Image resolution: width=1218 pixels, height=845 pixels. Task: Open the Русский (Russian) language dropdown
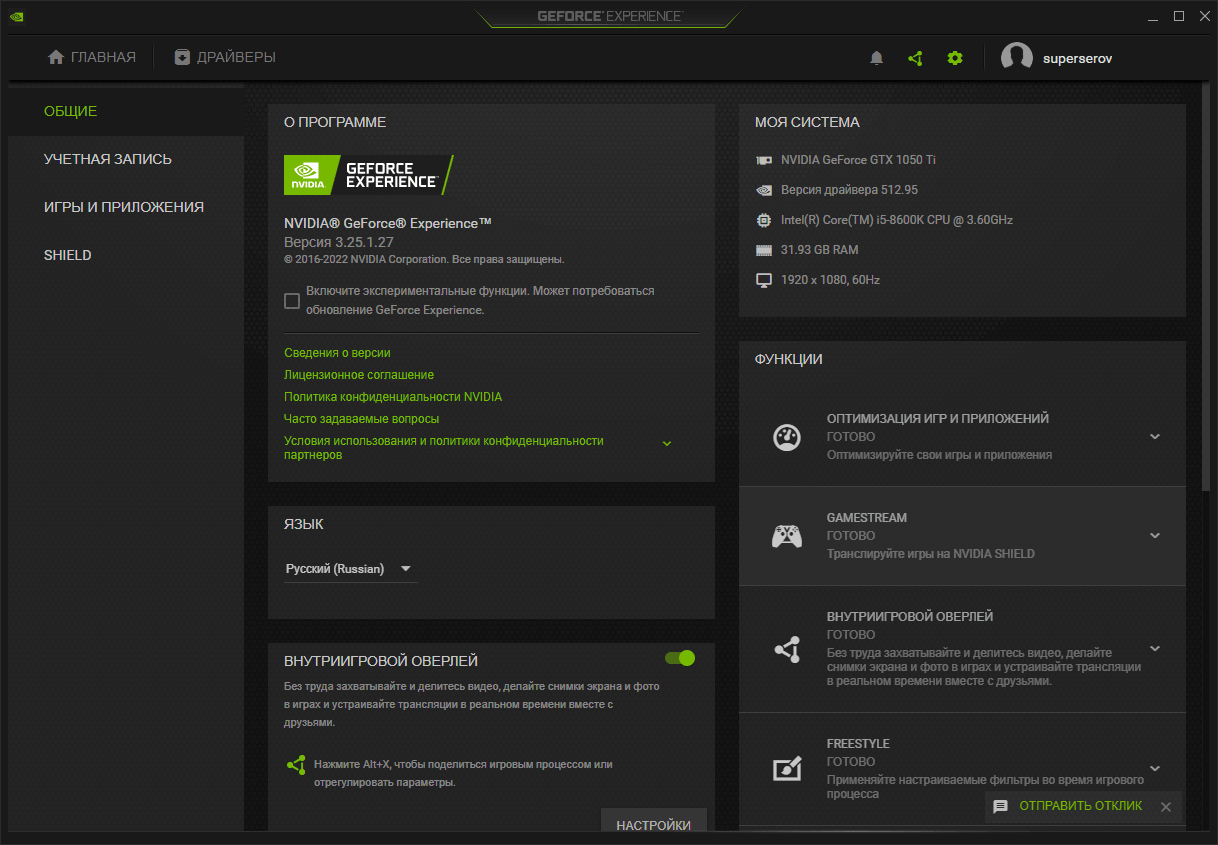click(351, 569)
